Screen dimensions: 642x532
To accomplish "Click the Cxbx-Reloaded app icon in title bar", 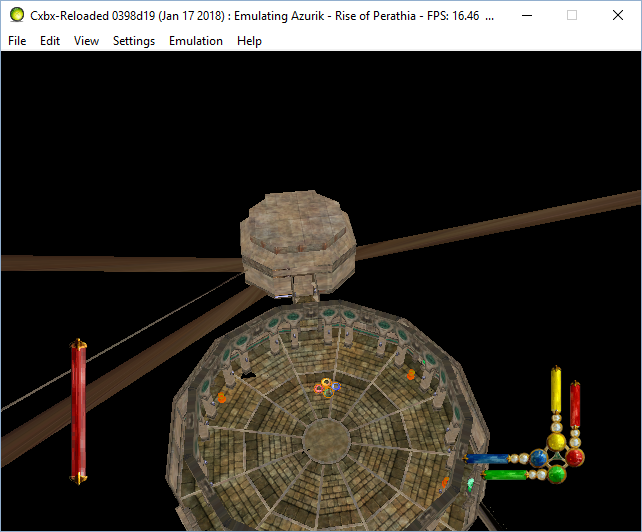I will tap(17, 15).
